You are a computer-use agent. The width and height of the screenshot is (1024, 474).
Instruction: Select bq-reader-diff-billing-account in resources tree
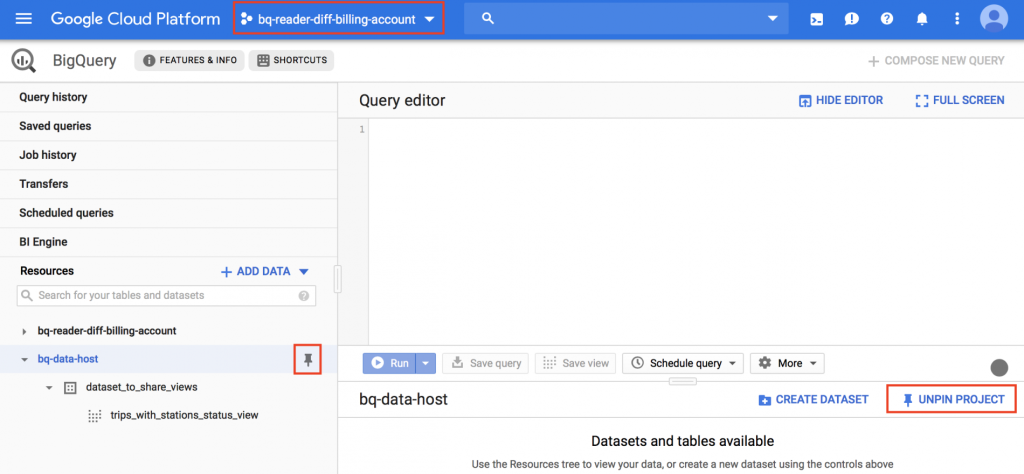(x=107, y=331)
